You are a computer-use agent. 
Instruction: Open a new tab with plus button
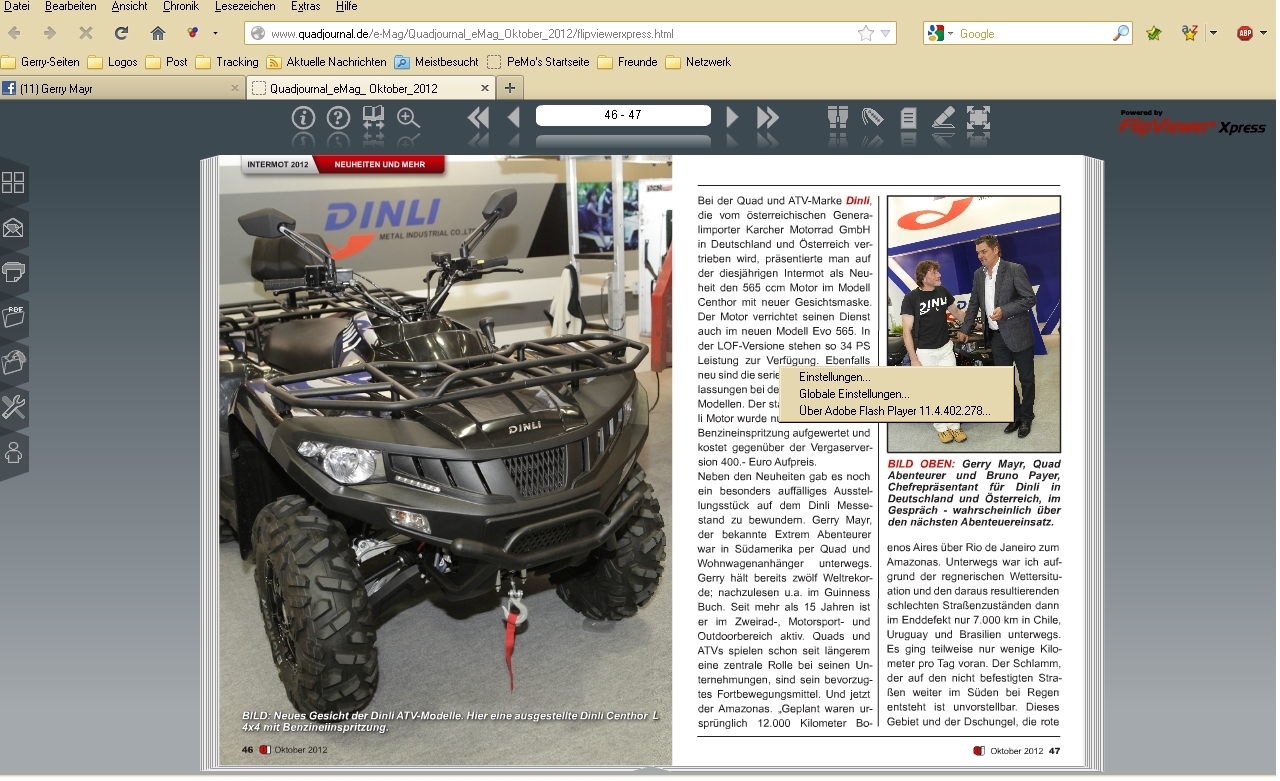point(510,88)
